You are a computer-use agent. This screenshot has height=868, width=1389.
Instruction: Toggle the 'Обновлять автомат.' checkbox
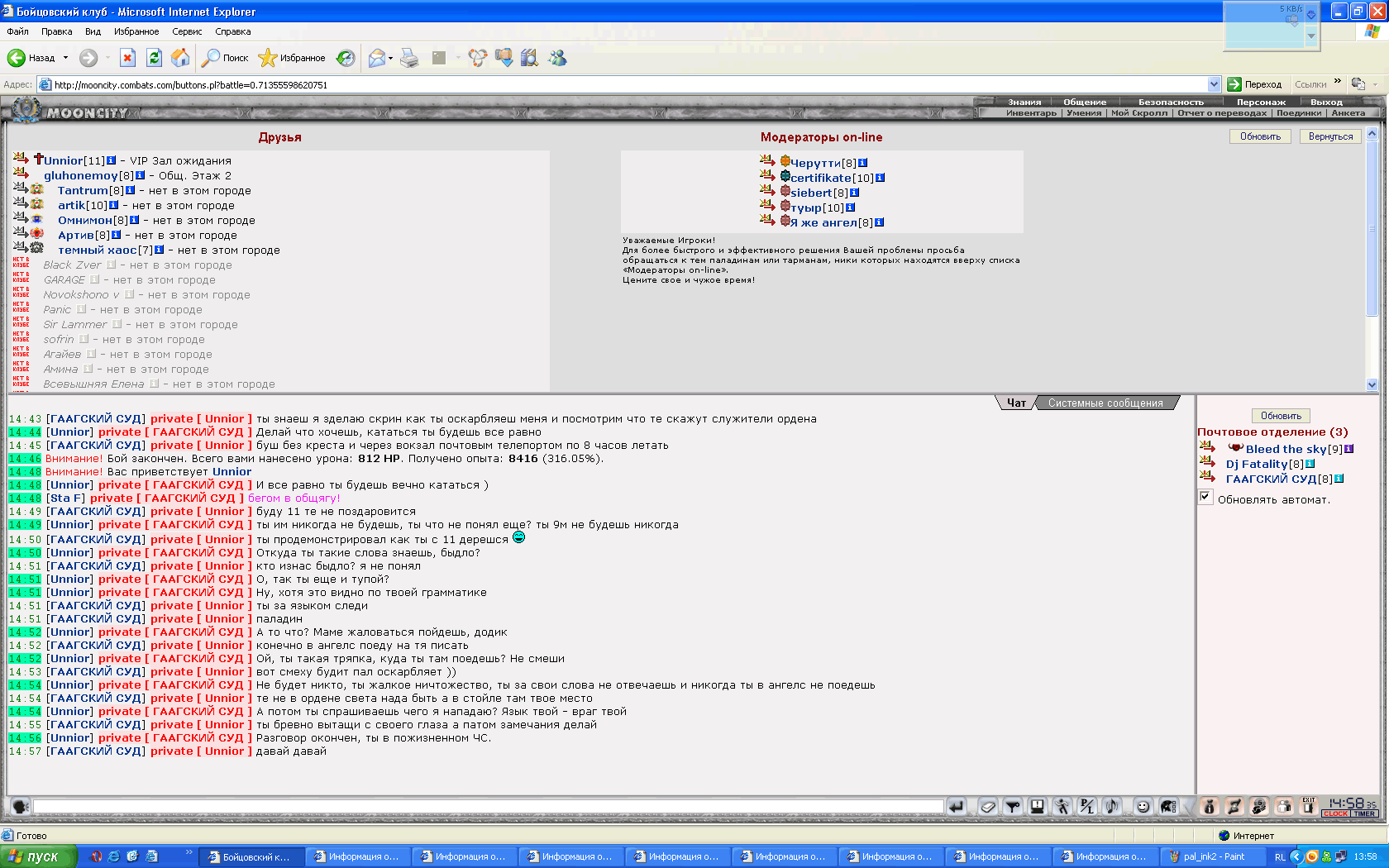tap(1205, 497)
